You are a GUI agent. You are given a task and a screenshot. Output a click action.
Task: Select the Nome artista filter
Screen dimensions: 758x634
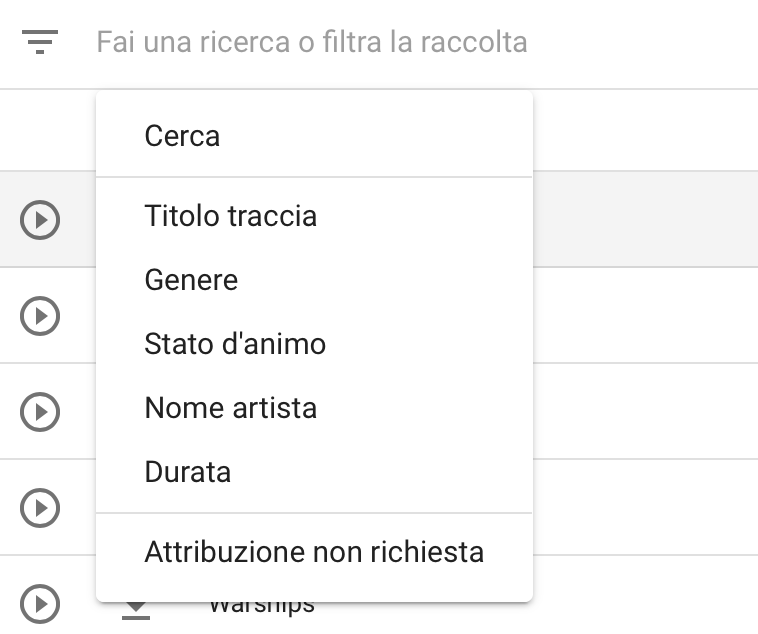coord(314,408)
